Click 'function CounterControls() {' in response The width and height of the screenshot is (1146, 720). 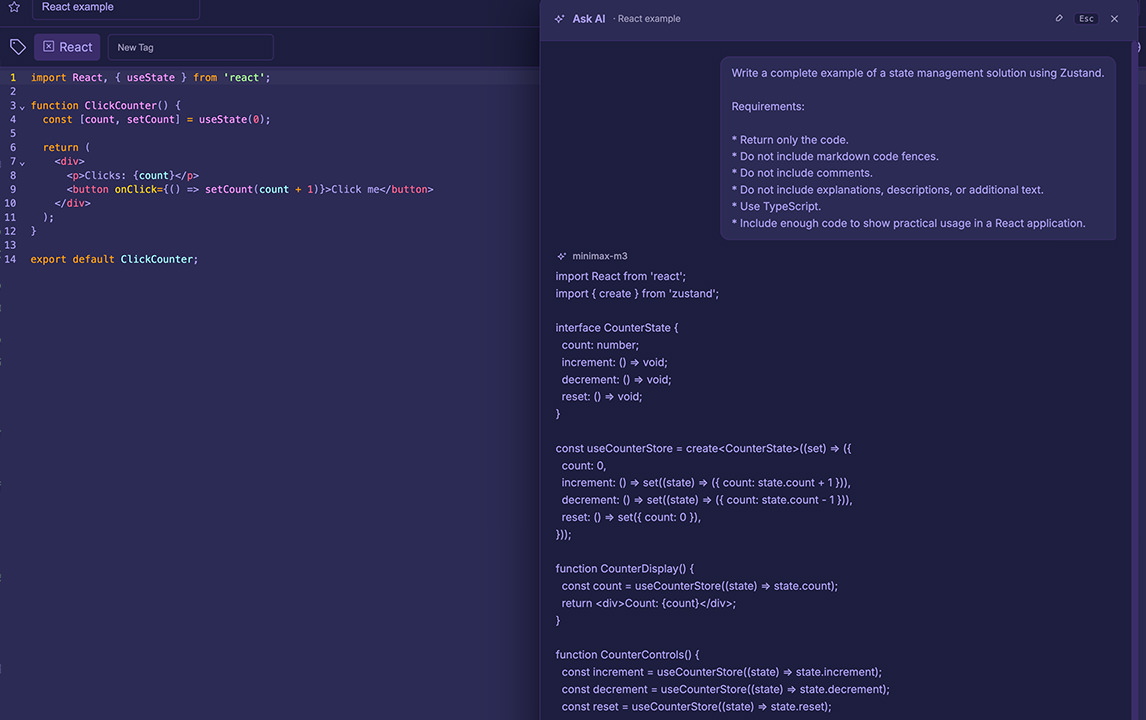pos(627,655)
